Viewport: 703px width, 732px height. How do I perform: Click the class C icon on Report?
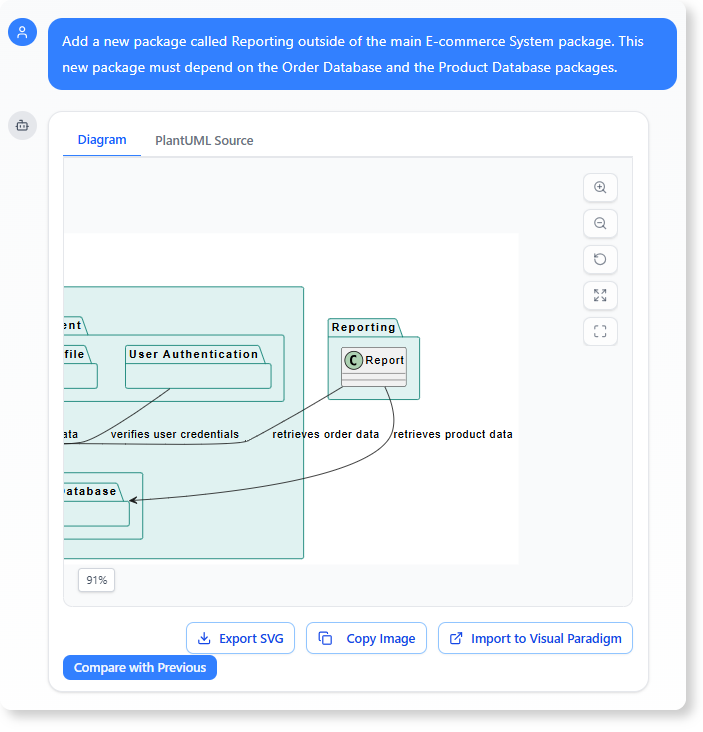point(353,360)
